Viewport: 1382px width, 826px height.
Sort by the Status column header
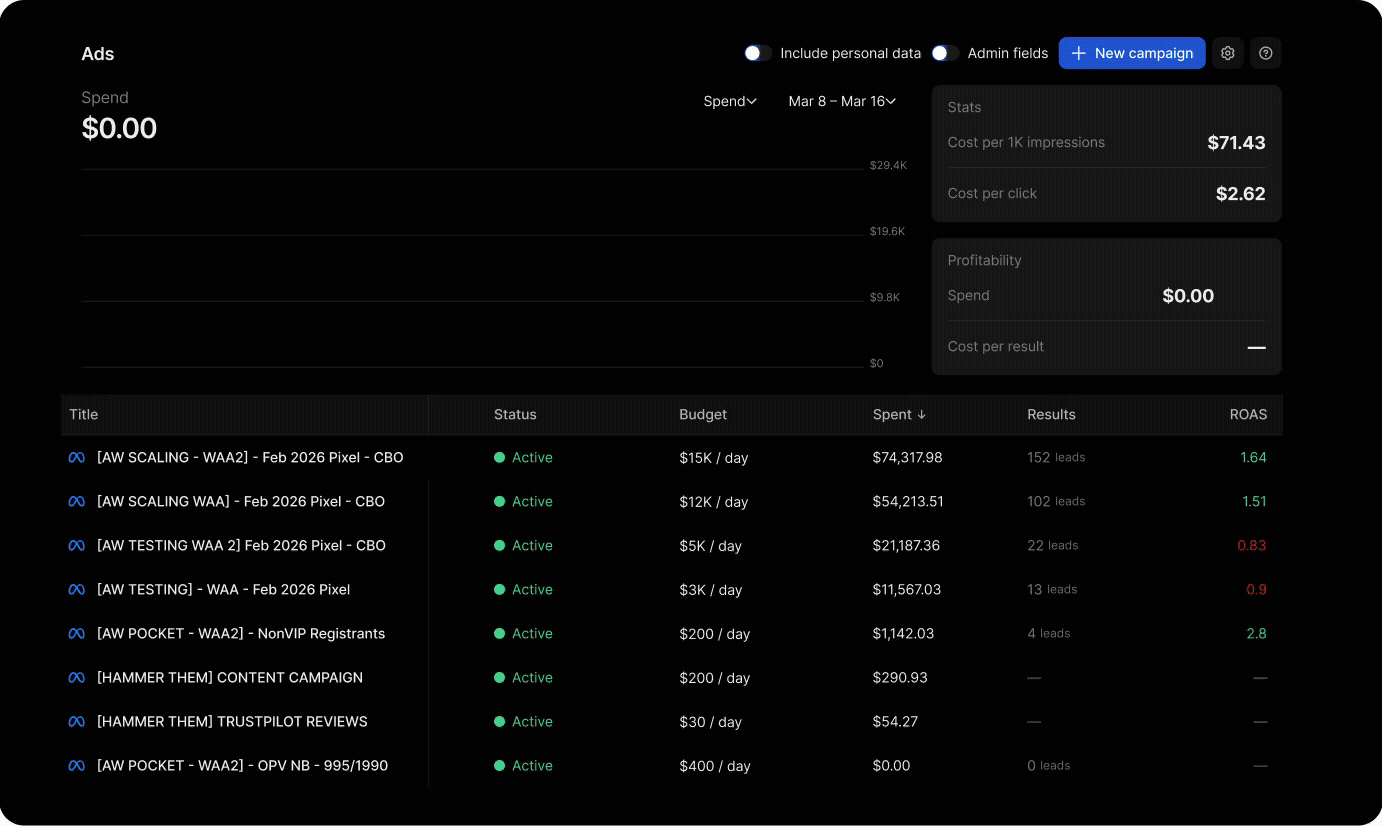click(x=515, y=414)
